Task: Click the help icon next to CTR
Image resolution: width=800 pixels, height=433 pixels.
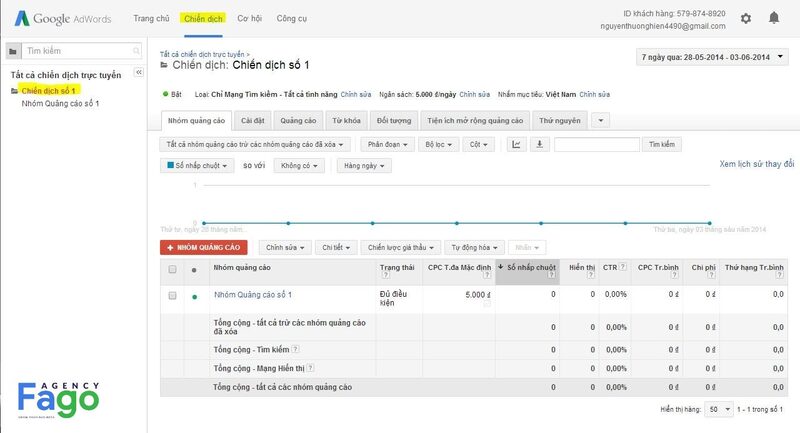Action: 623,266
